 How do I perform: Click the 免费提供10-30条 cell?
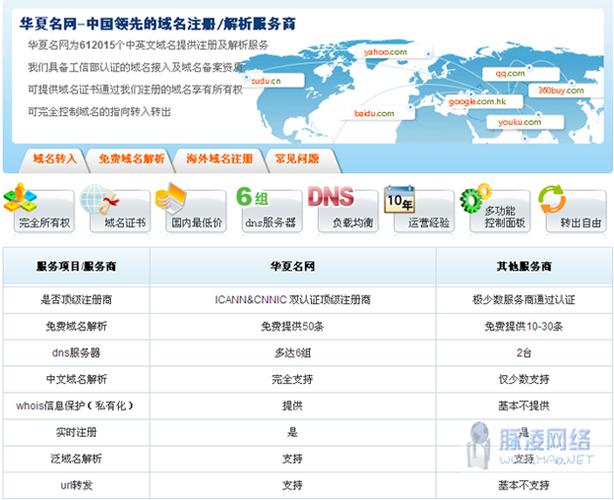tap(524, 327)
